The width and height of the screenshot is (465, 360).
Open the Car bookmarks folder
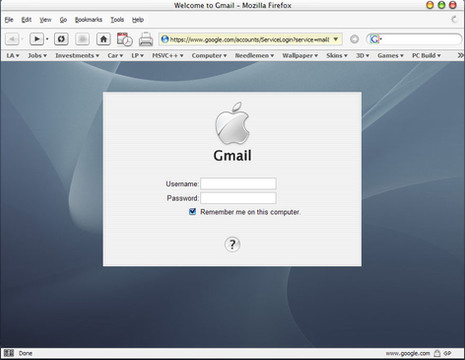[x=115, y=55]
